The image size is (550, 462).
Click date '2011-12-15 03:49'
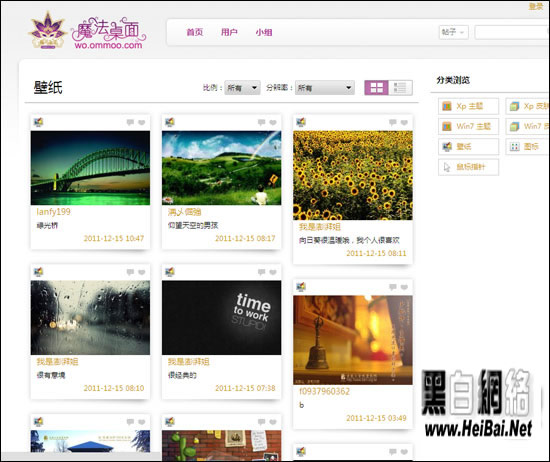point(376,418)
